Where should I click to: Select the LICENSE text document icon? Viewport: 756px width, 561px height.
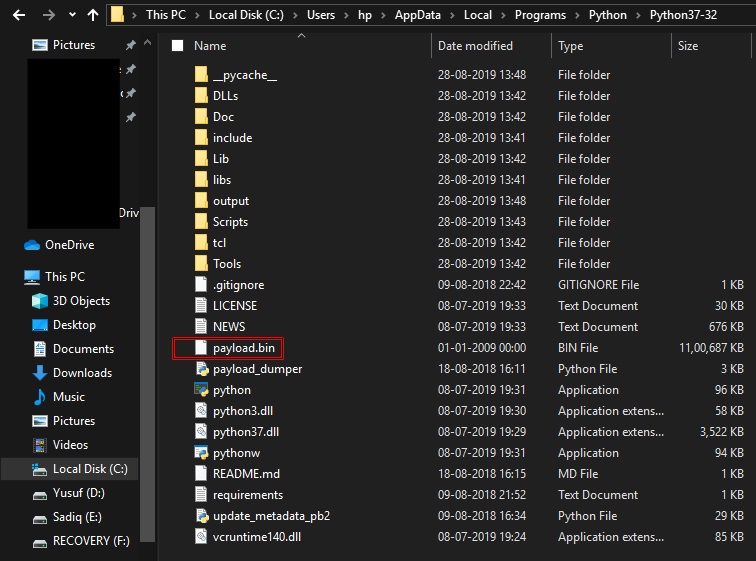pyautogui.click(x=201, y=306)
